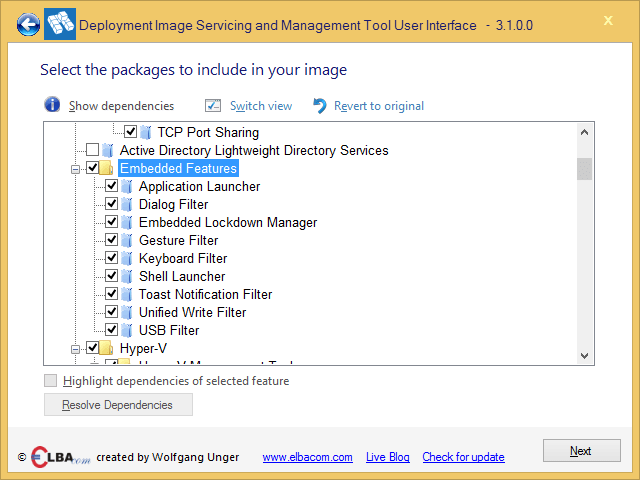Click the Resolve Dependencies button
The height and width of the screenshot is (480, 640).
pyautogui.click(x=118, y=404)
